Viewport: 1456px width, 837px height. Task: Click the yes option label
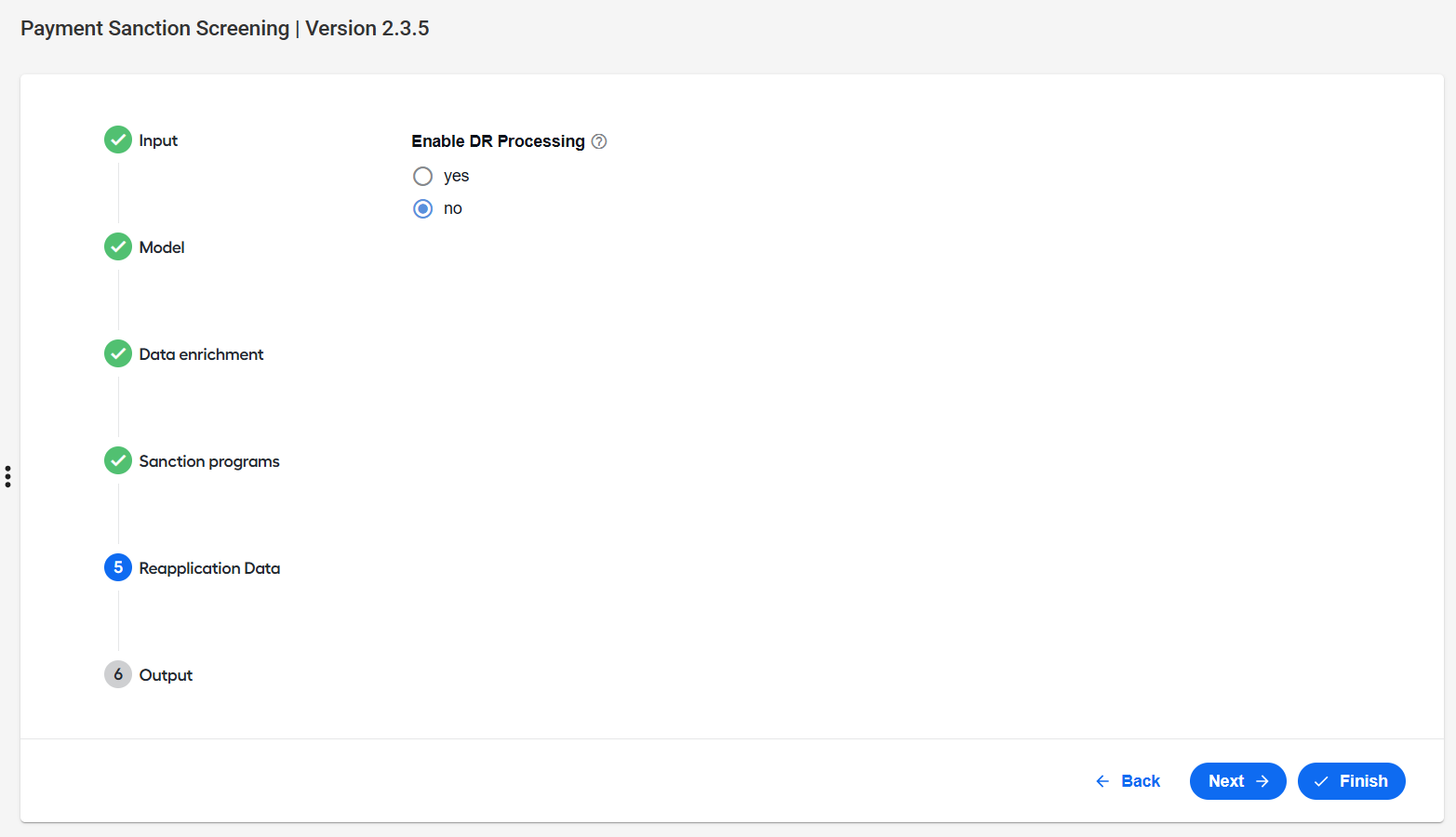(456, 176)
